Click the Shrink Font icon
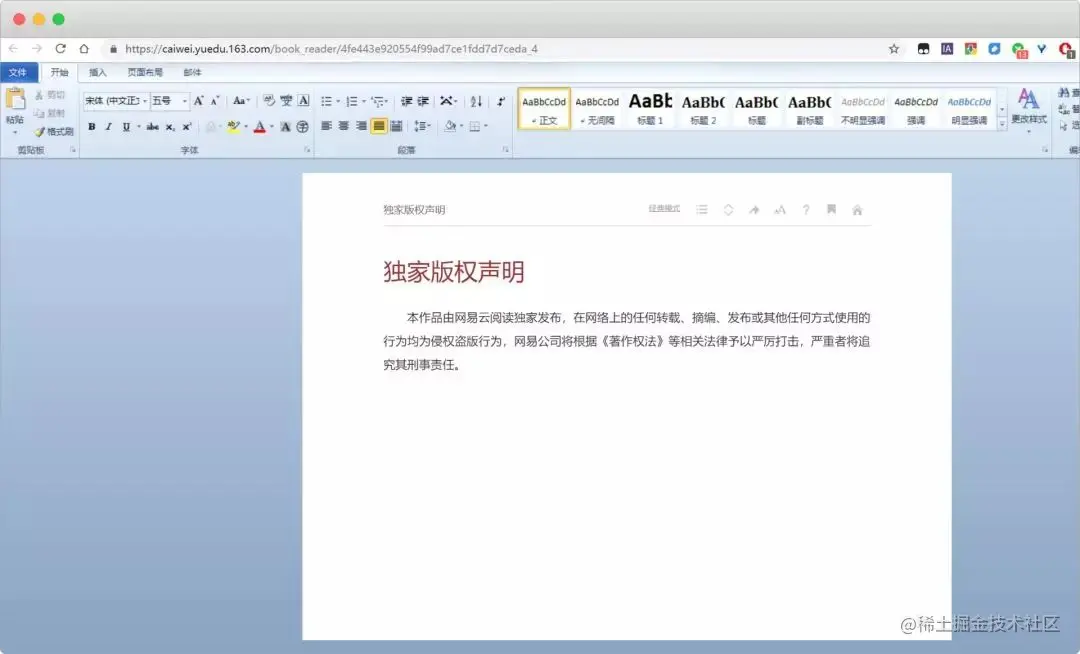This screenshot has width=1080, height=654. [215, 101]
